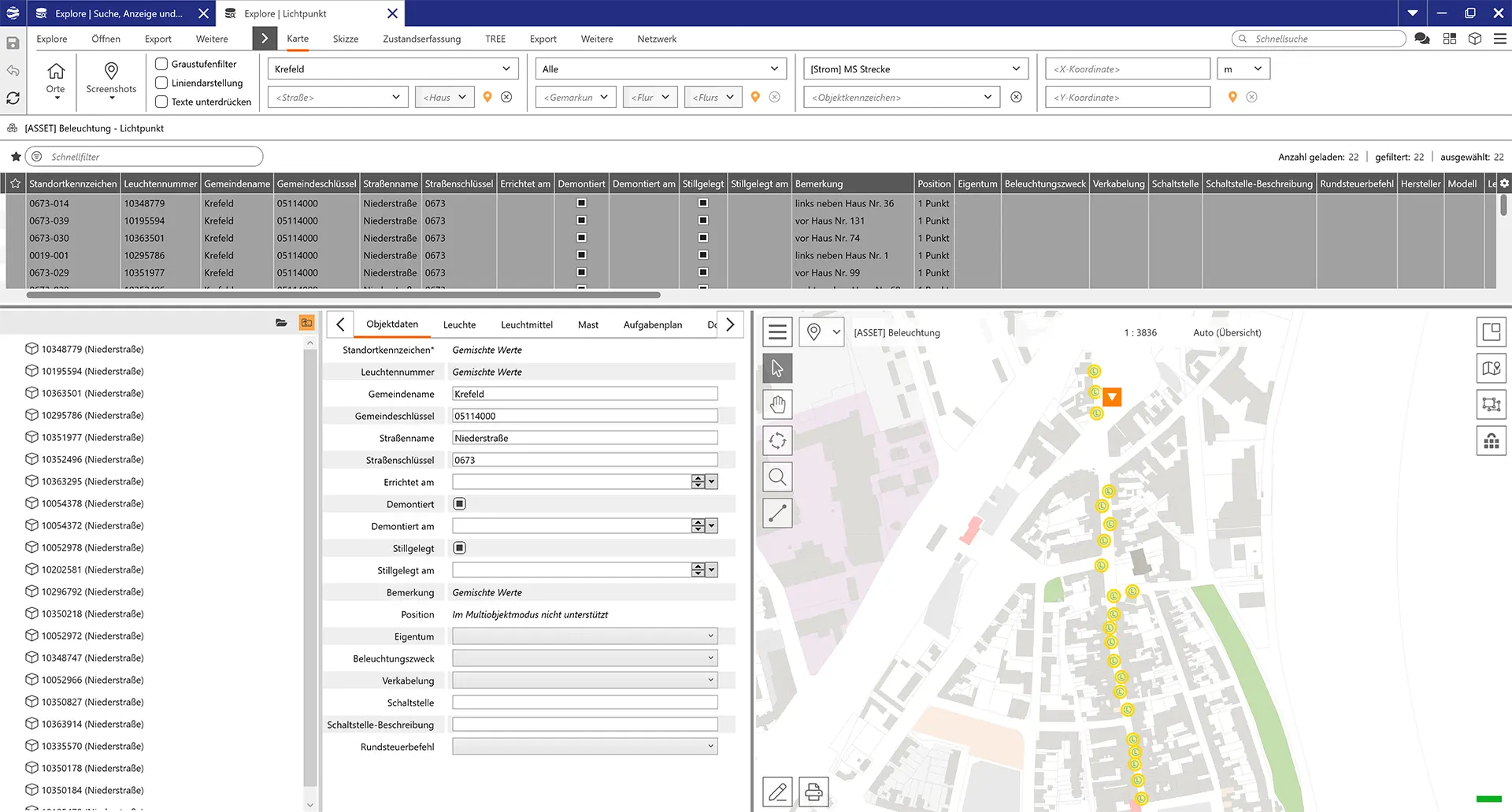Switch to the Leuchtmittel tab
This screenshot has height=812, width=1512.
[x=526, y=324]
